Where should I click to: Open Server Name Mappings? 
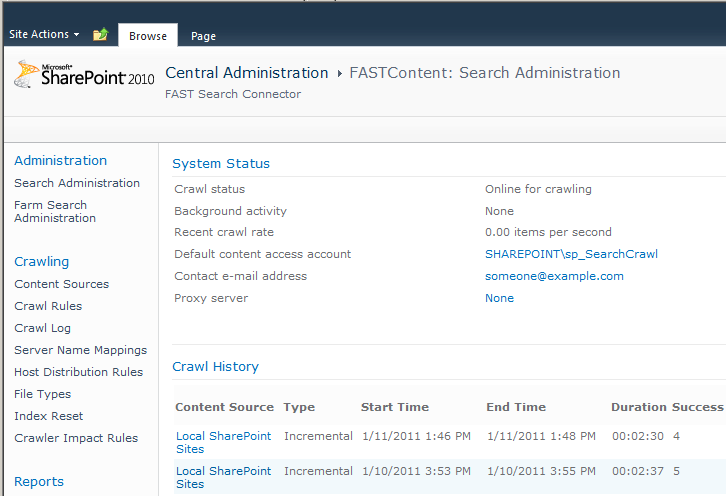[80, 350]
